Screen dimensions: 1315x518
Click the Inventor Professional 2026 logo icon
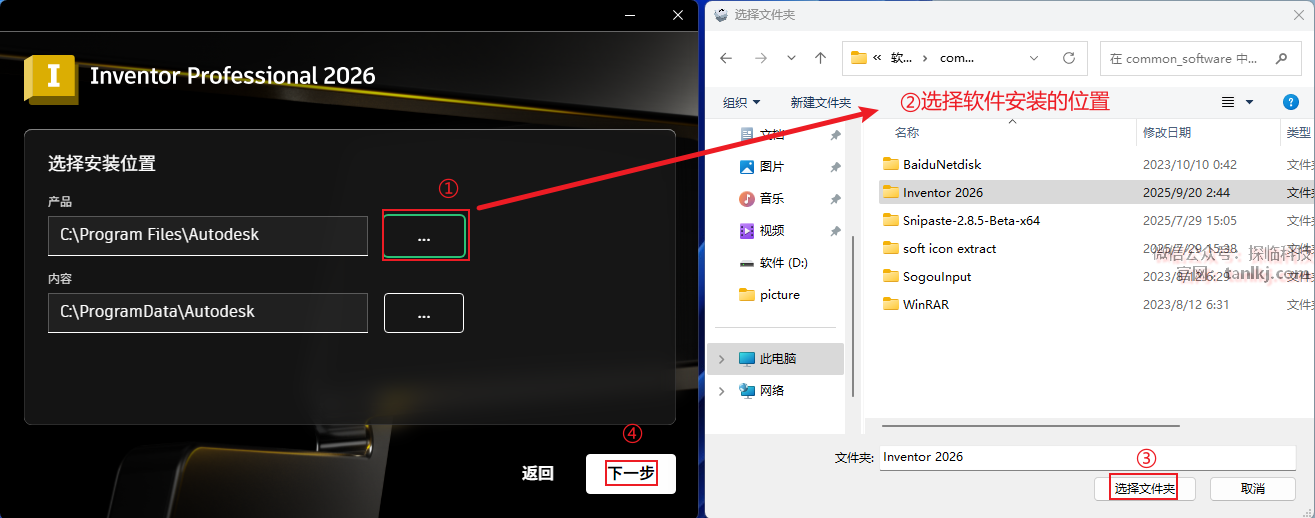click(51, 78)
